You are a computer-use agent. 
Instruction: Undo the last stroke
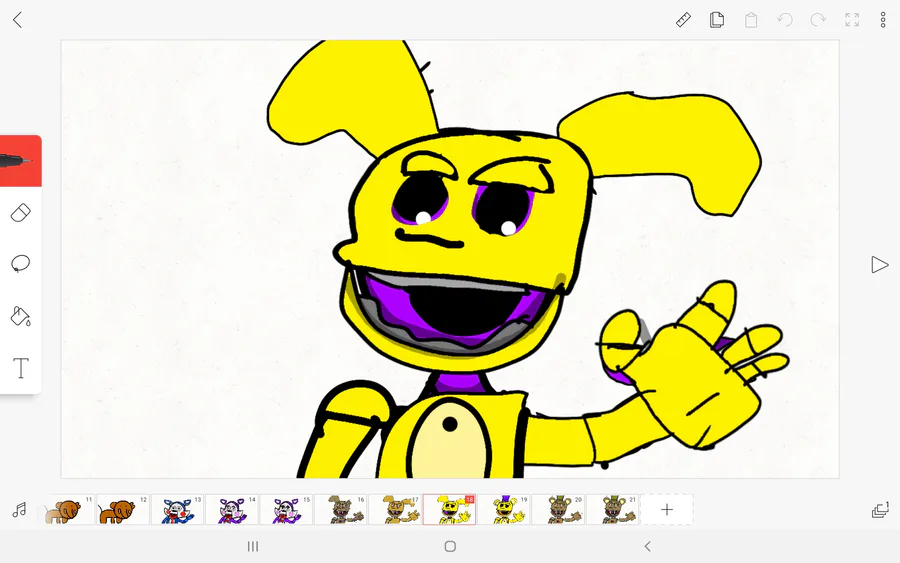coord(785,20)
